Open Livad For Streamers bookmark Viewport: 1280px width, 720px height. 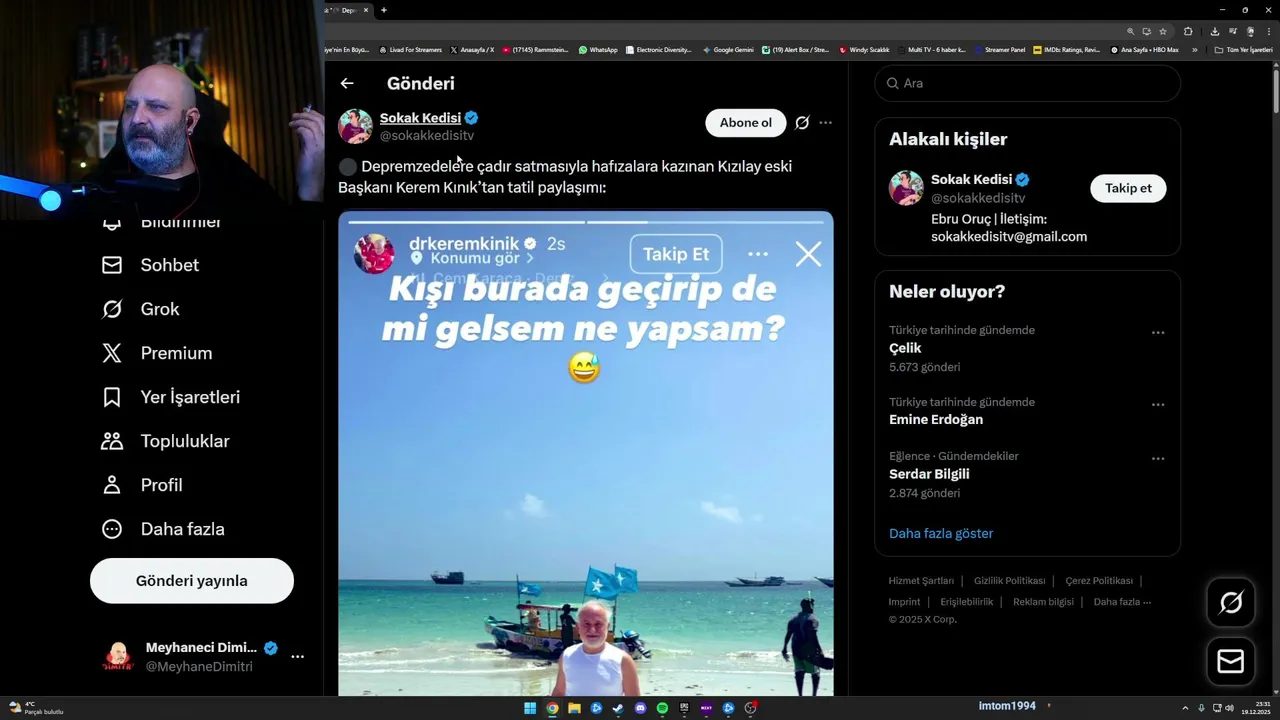[410, 49]
